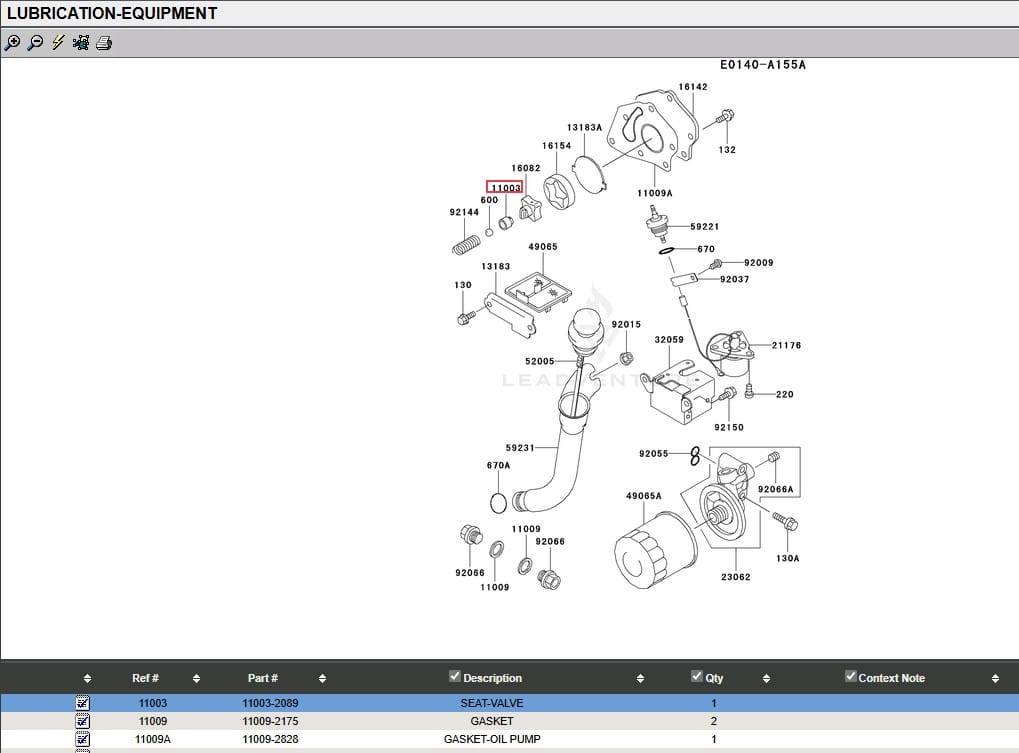Click the zoom in magnifier icon
The image size is (1019, 753).
[12, 43]
